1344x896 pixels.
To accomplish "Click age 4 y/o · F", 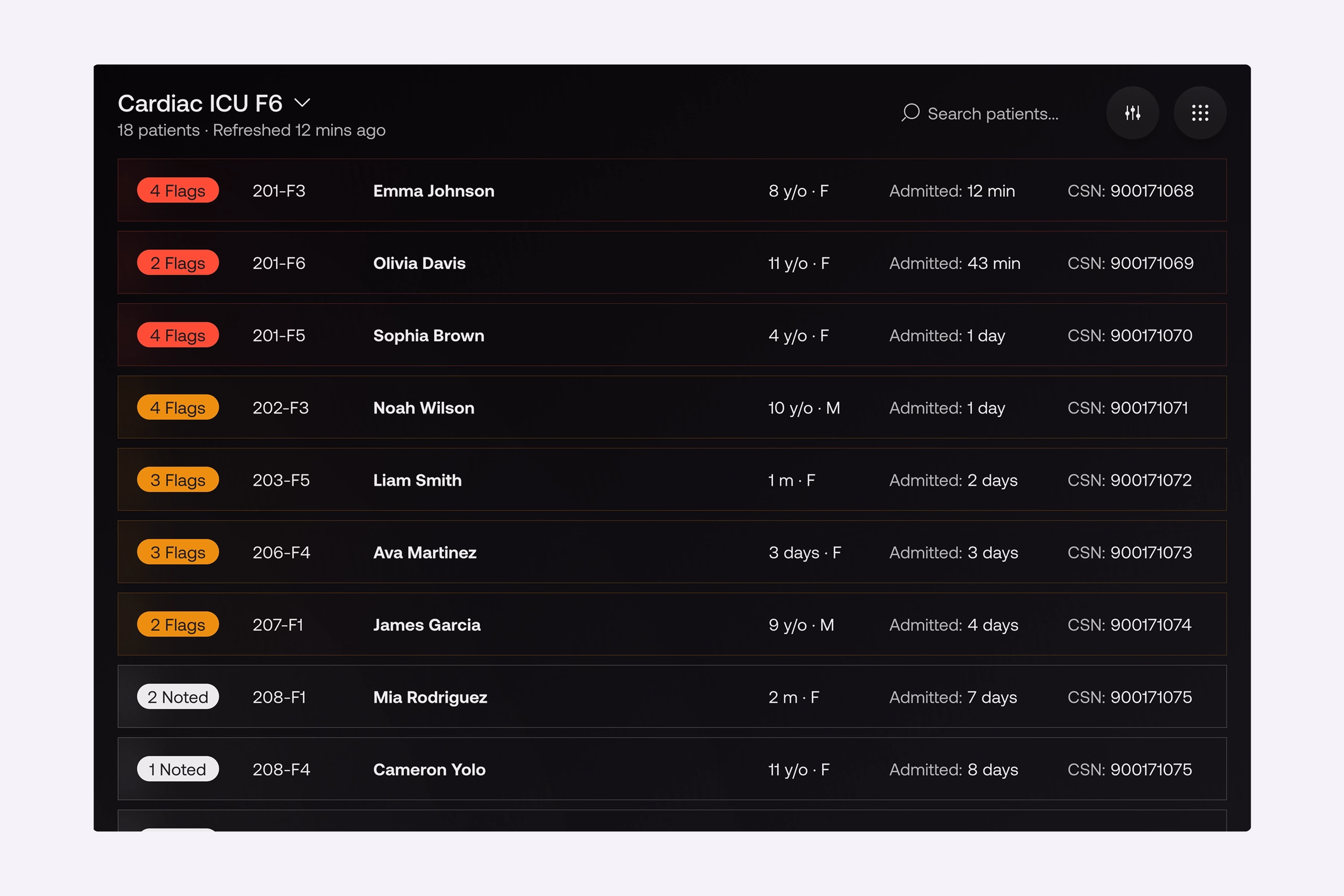I will click(798, 335).
